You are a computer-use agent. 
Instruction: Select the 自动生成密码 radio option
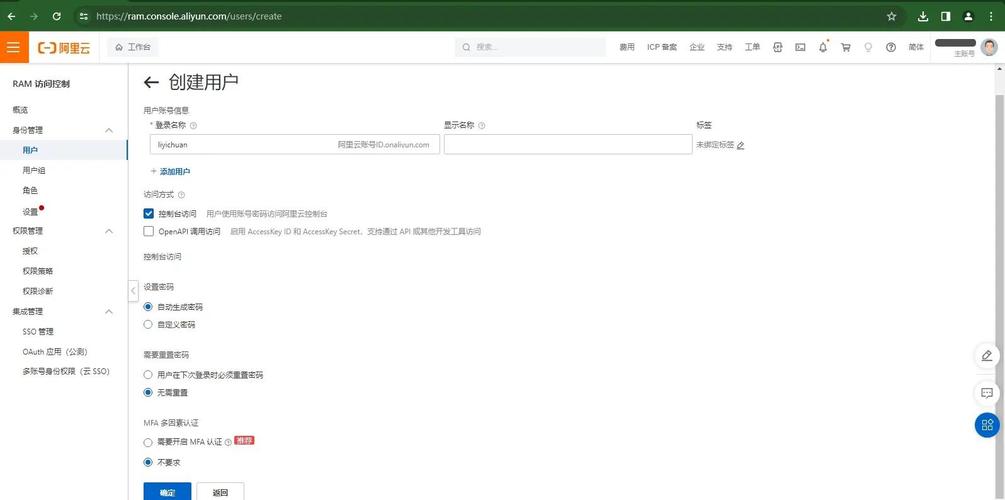(149, 307)
